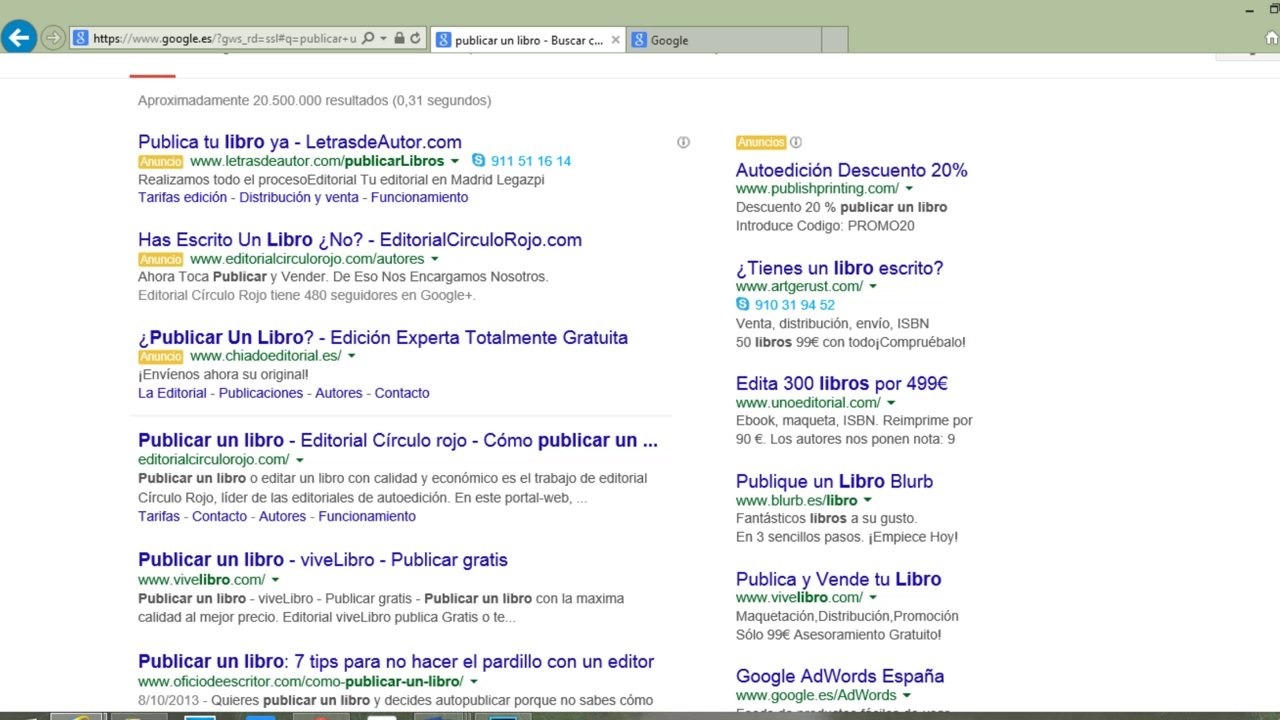Close the 'publicar un libro' tab
Image resolution: width=1280 pixels, height=720 pixels.
point(615,40)
